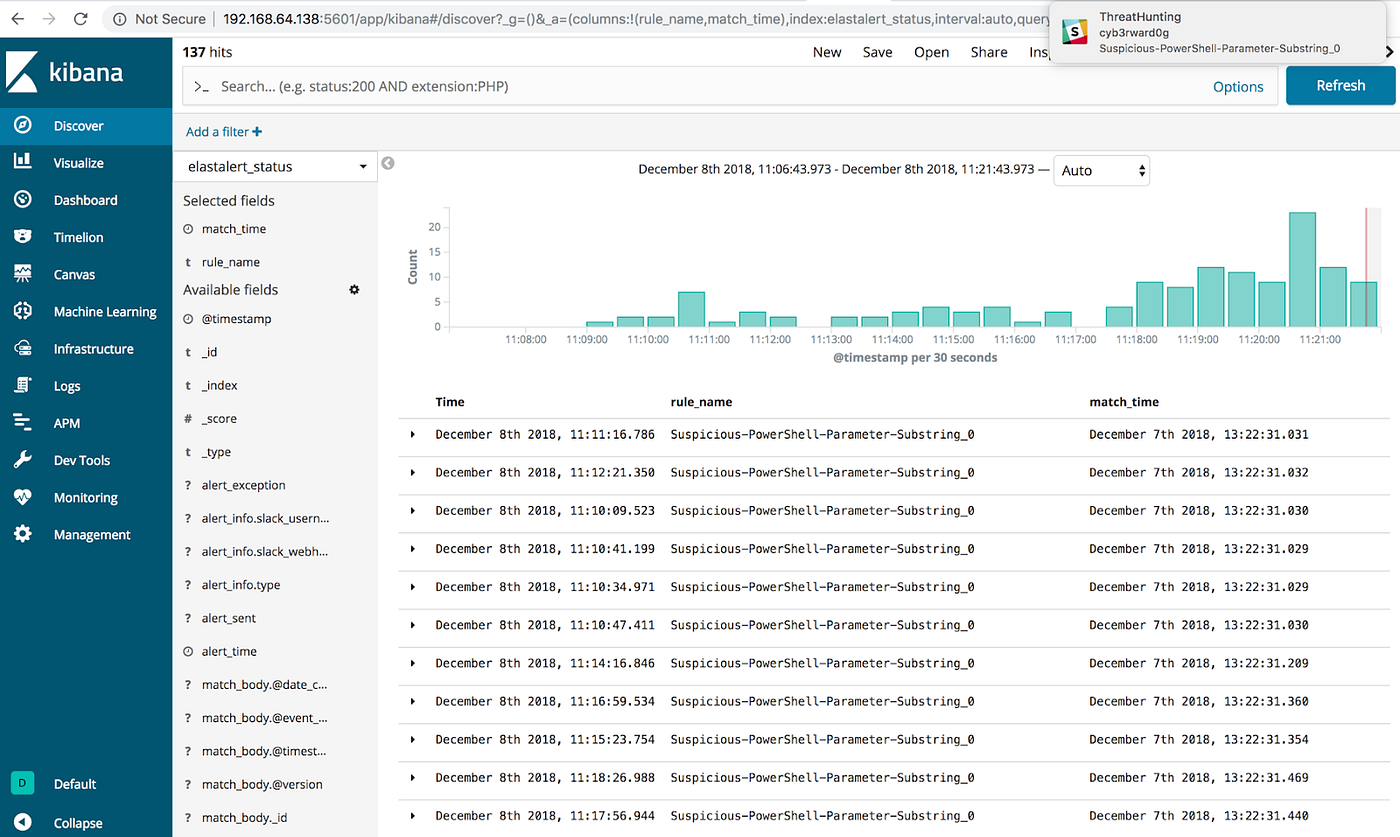Click the alert_info.type field
Viewport: 1400px width, 837px height.
[240, 585]
